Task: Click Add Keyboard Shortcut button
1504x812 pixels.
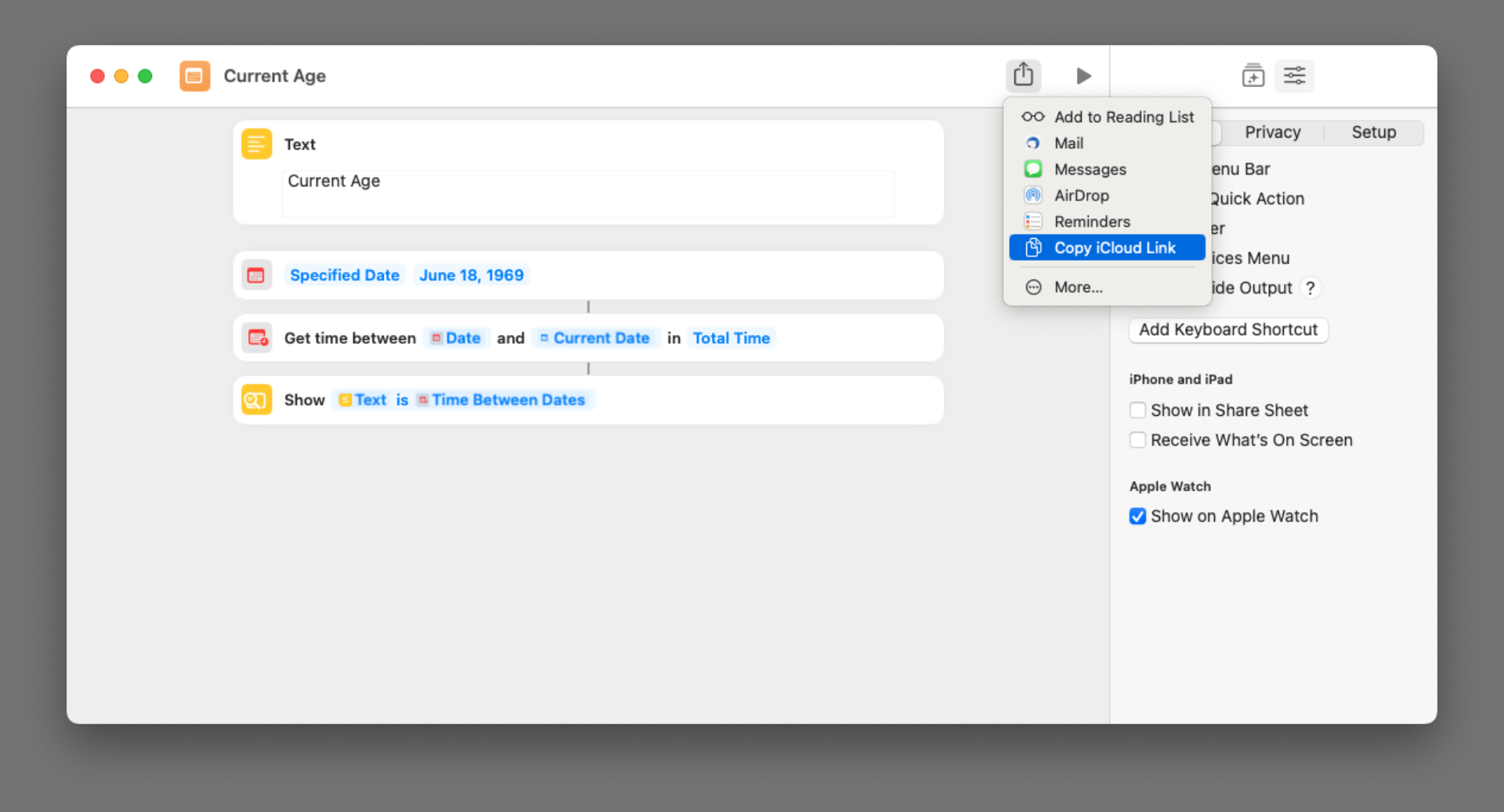Action: [1227, 330]
